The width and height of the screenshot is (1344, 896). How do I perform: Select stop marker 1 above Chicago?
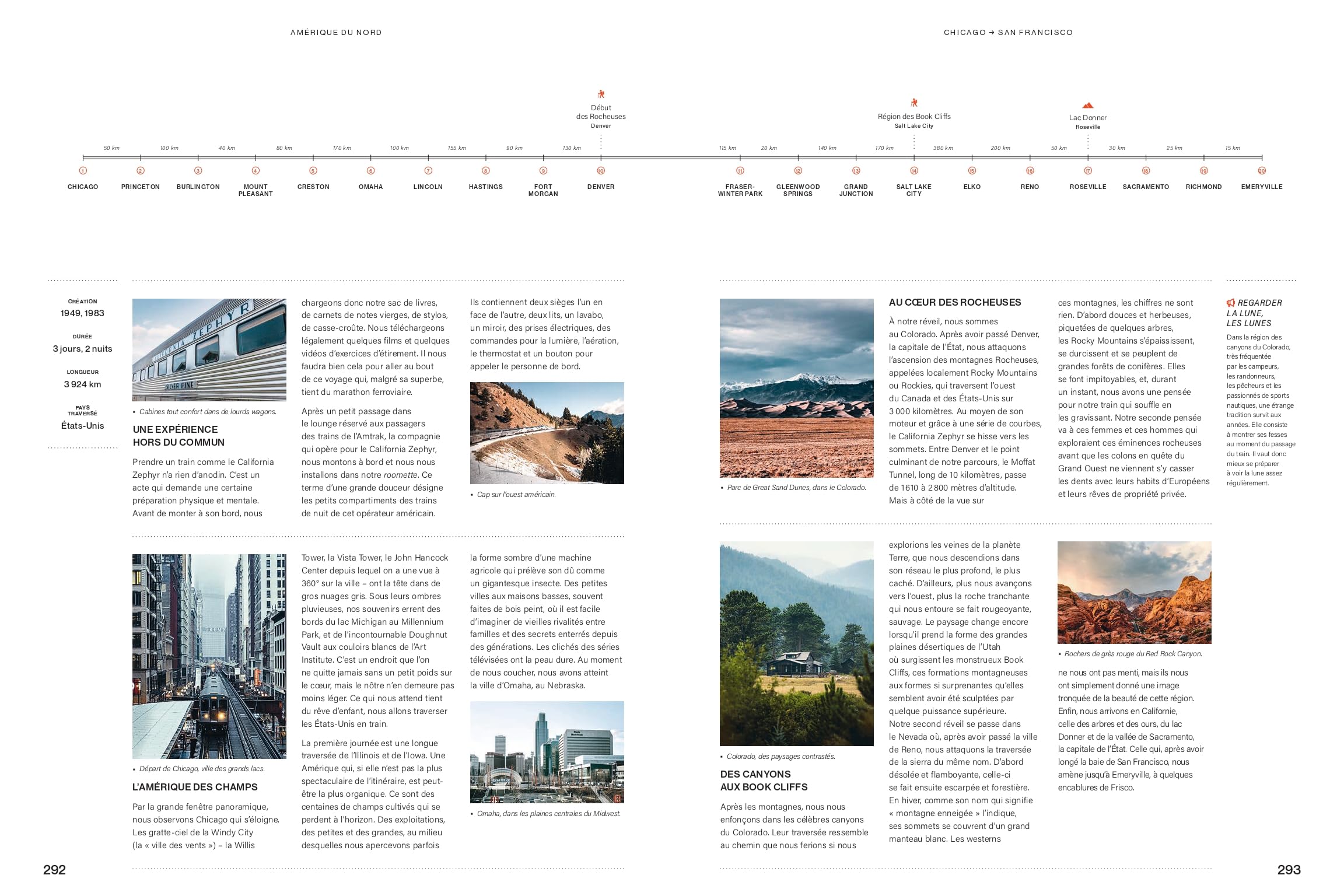pyautogui.click(x=83, y=171)
